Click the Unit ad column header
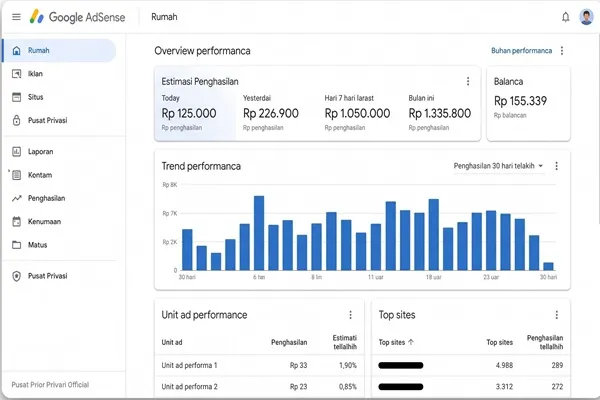This screenshot has width=600, height=400. [x=172, y=342]
